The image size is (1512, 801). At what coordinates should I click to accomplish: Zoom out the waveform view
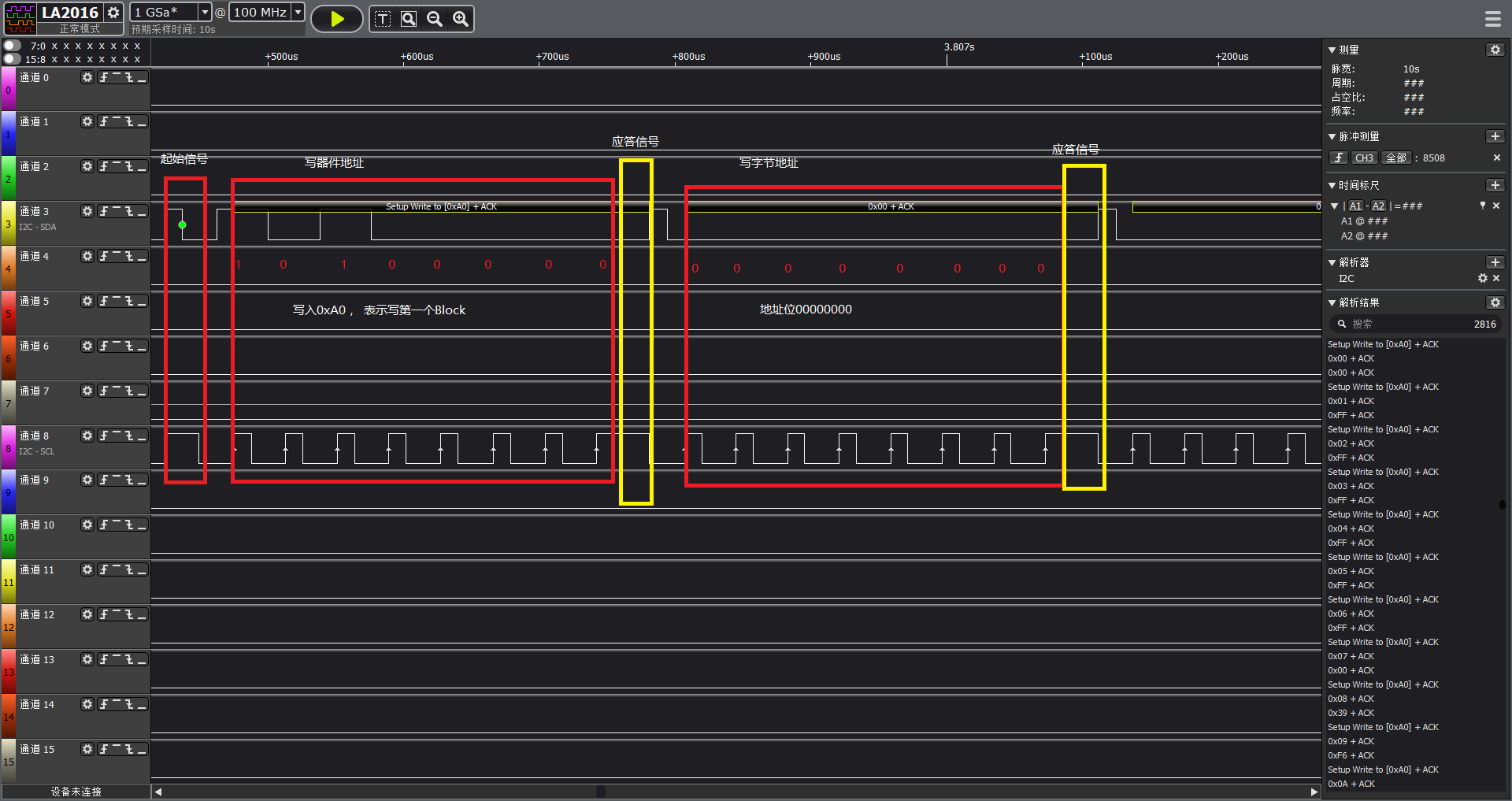(x=435, y=19)
